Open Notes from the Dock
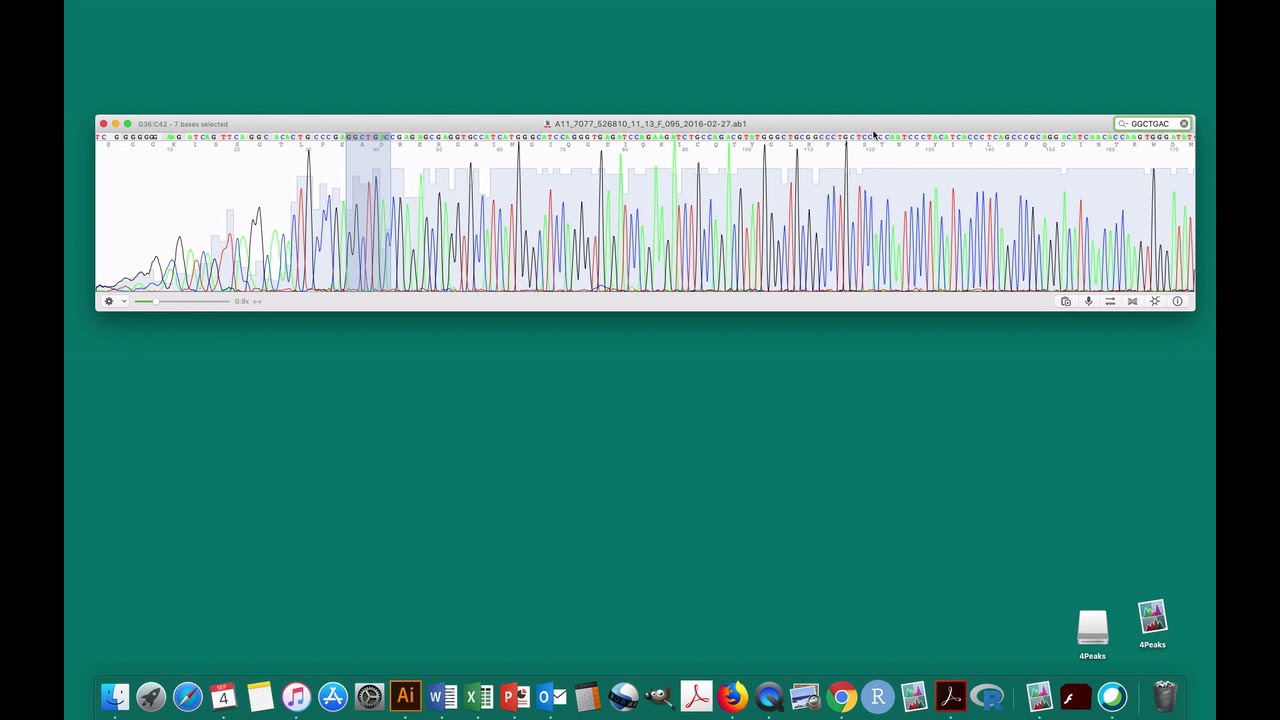 point(260,696)
